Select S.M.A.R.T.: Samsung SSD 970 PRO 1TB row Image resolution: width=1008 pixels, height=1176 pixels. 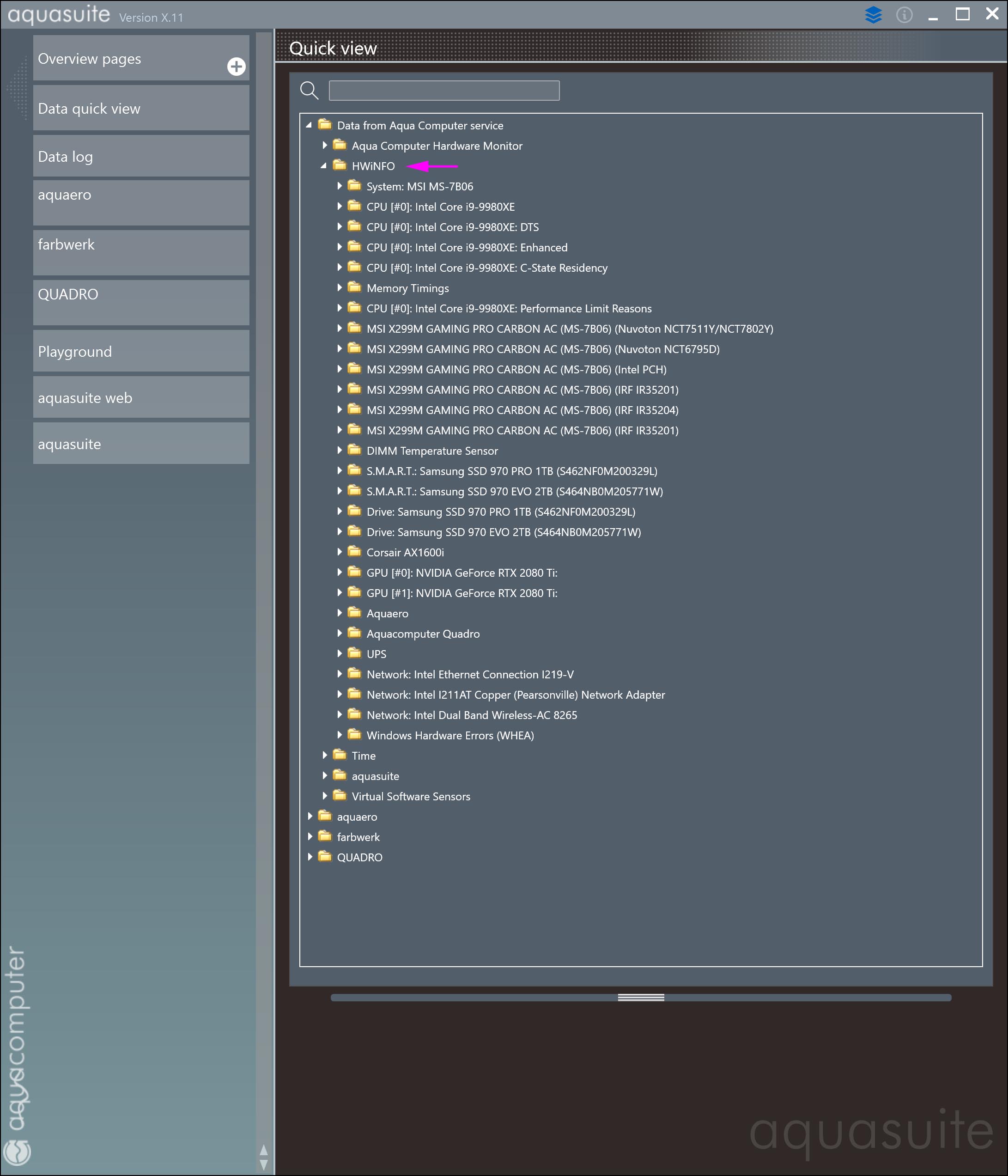[512, 471]
